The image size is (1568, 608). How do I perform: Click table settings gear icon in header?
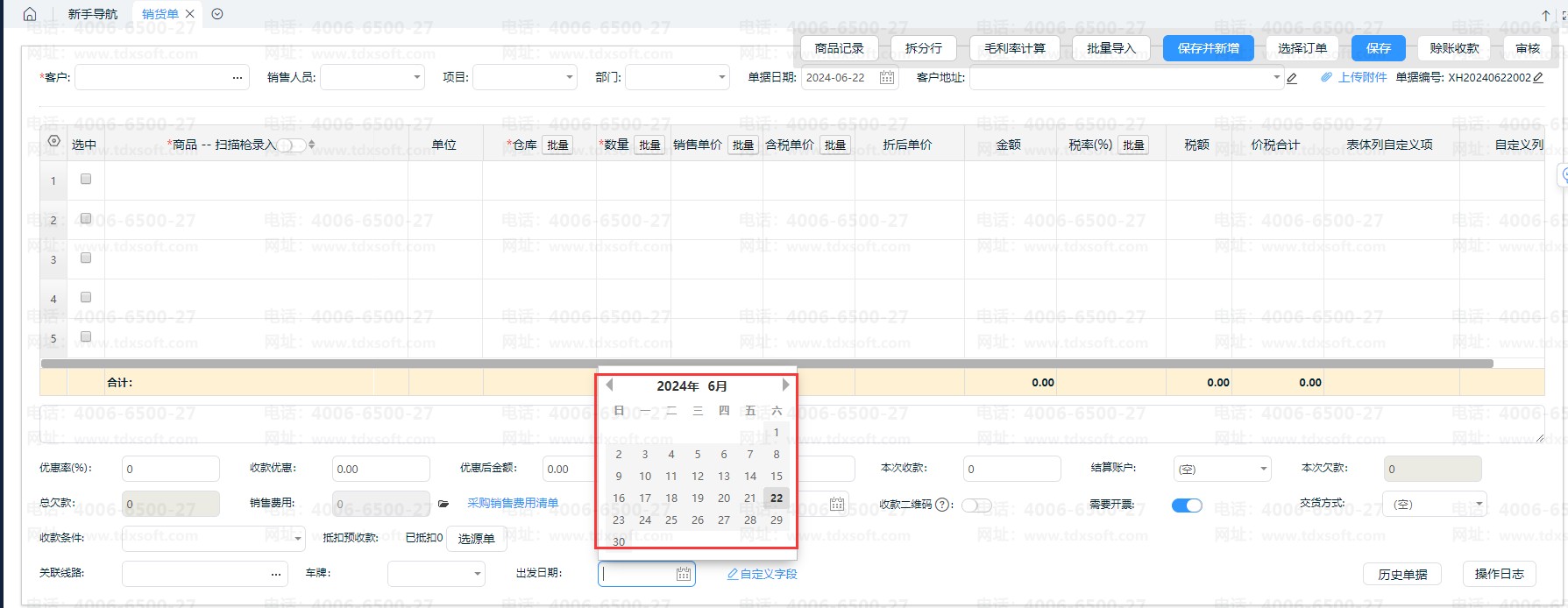54,142
